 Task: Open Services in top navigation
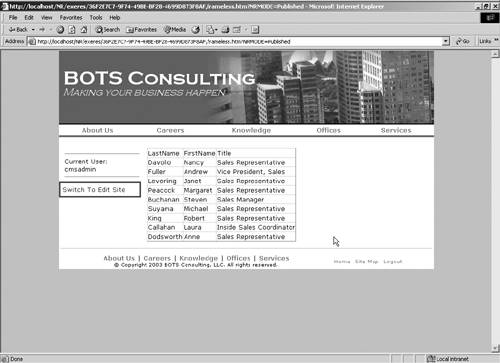pos(396,130)
